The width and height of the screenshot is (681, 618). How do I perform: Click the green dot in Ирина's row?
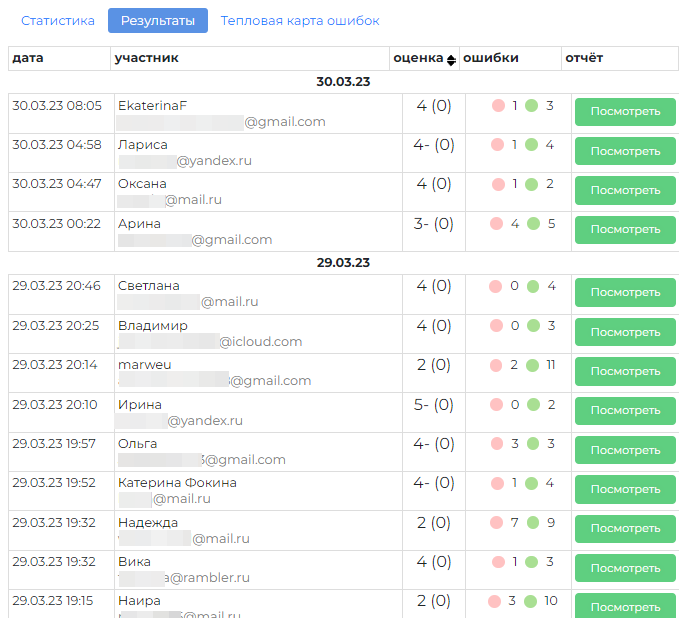tap(532, 405)
